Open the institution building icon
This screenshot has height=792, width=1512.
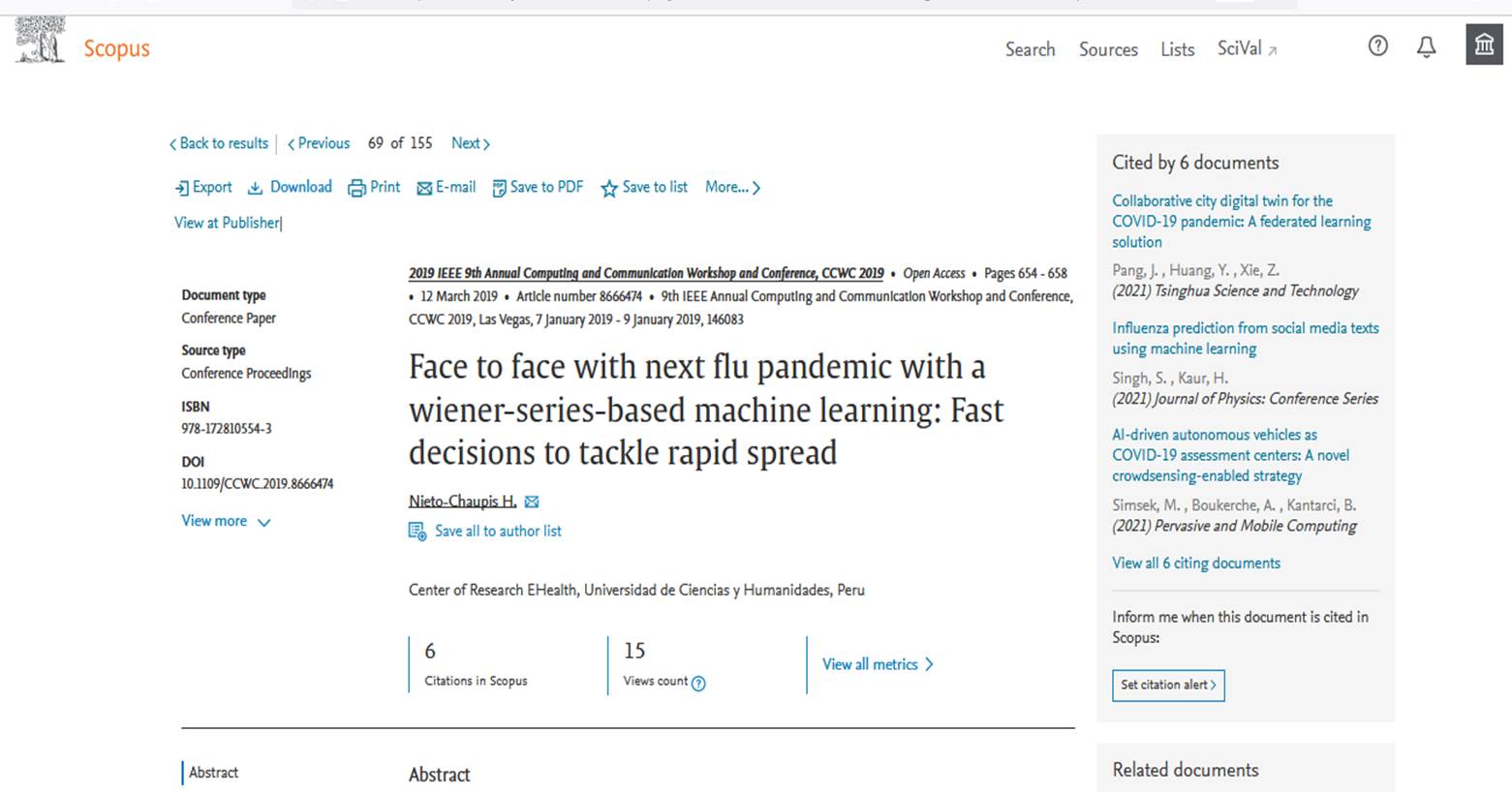[x=1484, y=45]
